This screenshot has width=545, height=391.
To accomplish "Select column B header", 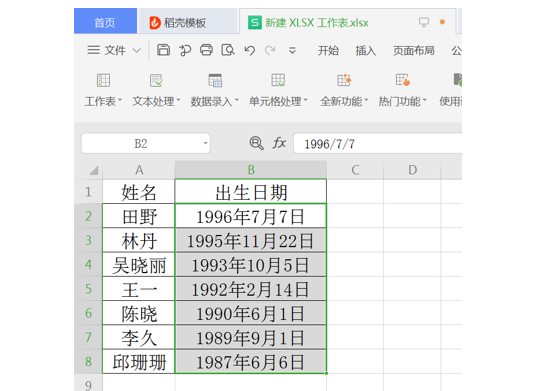I will [x=251, y=170].
